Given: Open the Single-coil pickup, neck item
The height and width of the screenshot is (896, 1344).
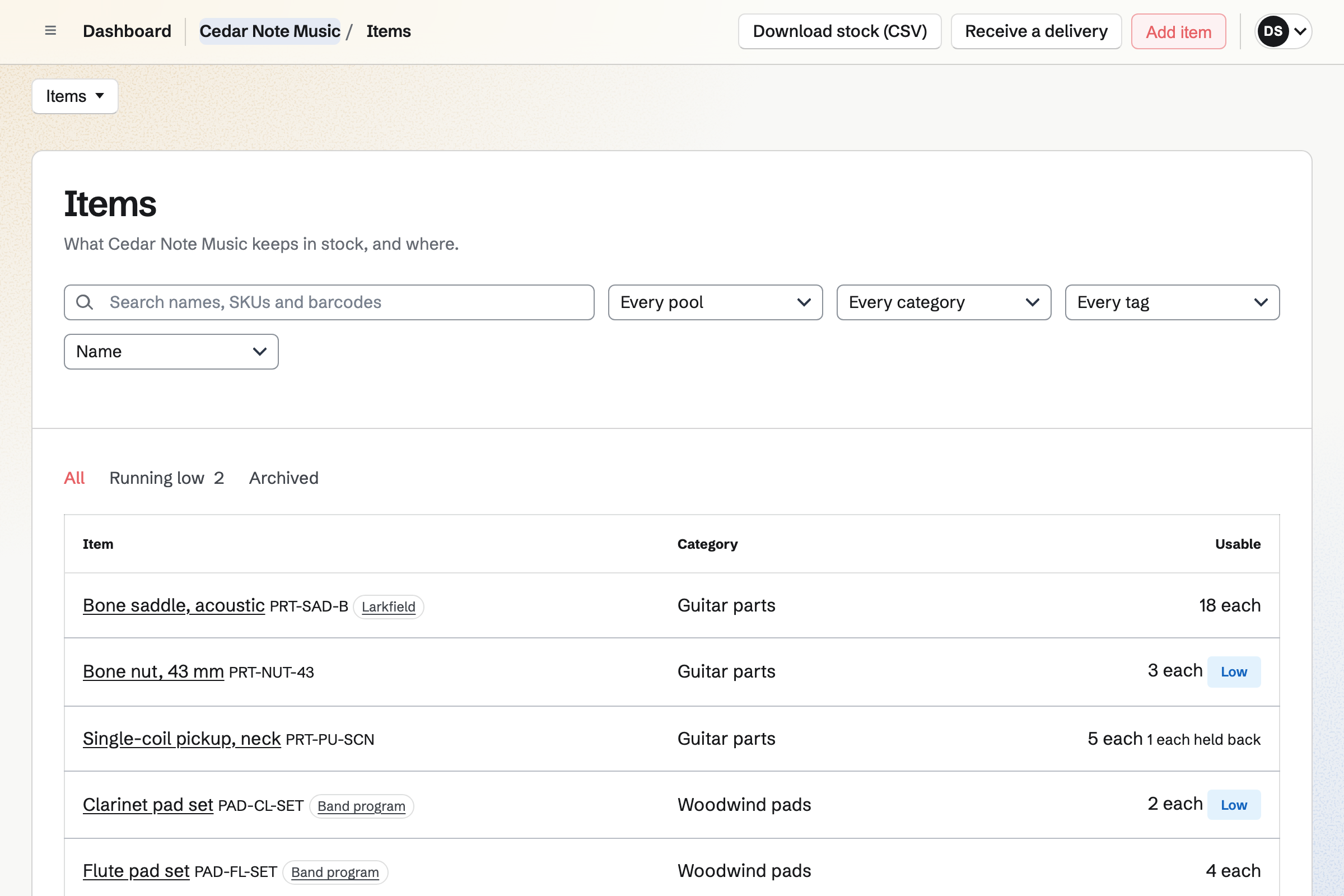Looking at the screenshot, I should point(181,739).
